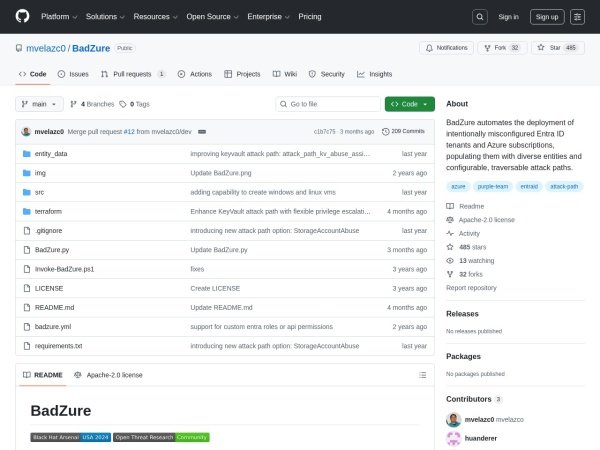Click the scale icon beside Apache-2.0 license in About
The height and width of the screenshot is (450, 600).
click(450, 220)
